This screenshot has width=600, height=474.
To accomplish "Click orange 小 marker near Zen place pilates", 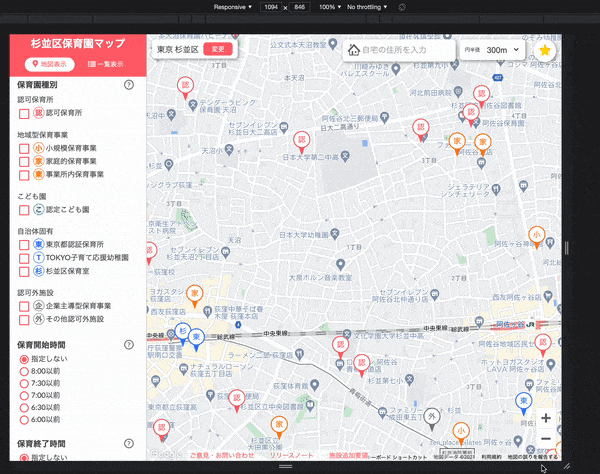I will [x=461, y=433].
